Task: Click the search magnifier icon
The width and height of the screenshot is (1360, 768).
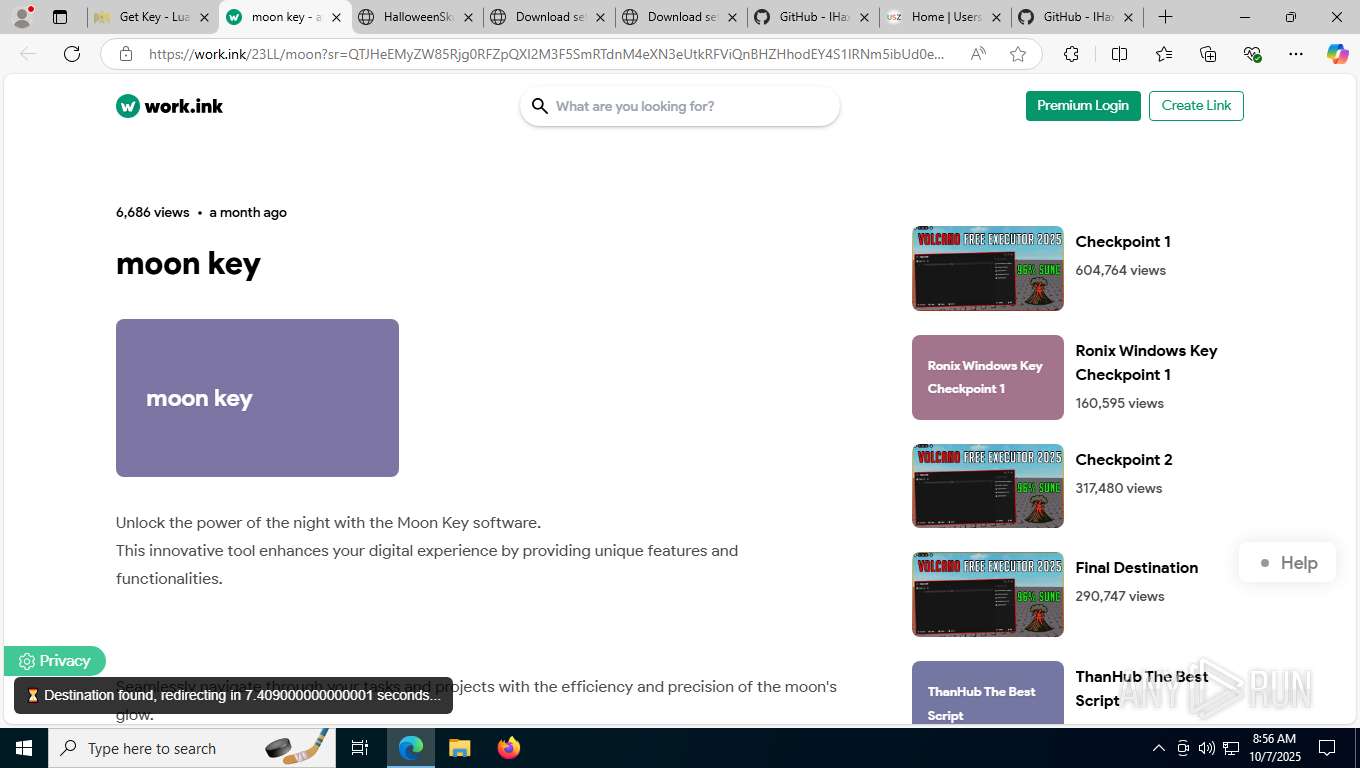Action: click(540, 106)
